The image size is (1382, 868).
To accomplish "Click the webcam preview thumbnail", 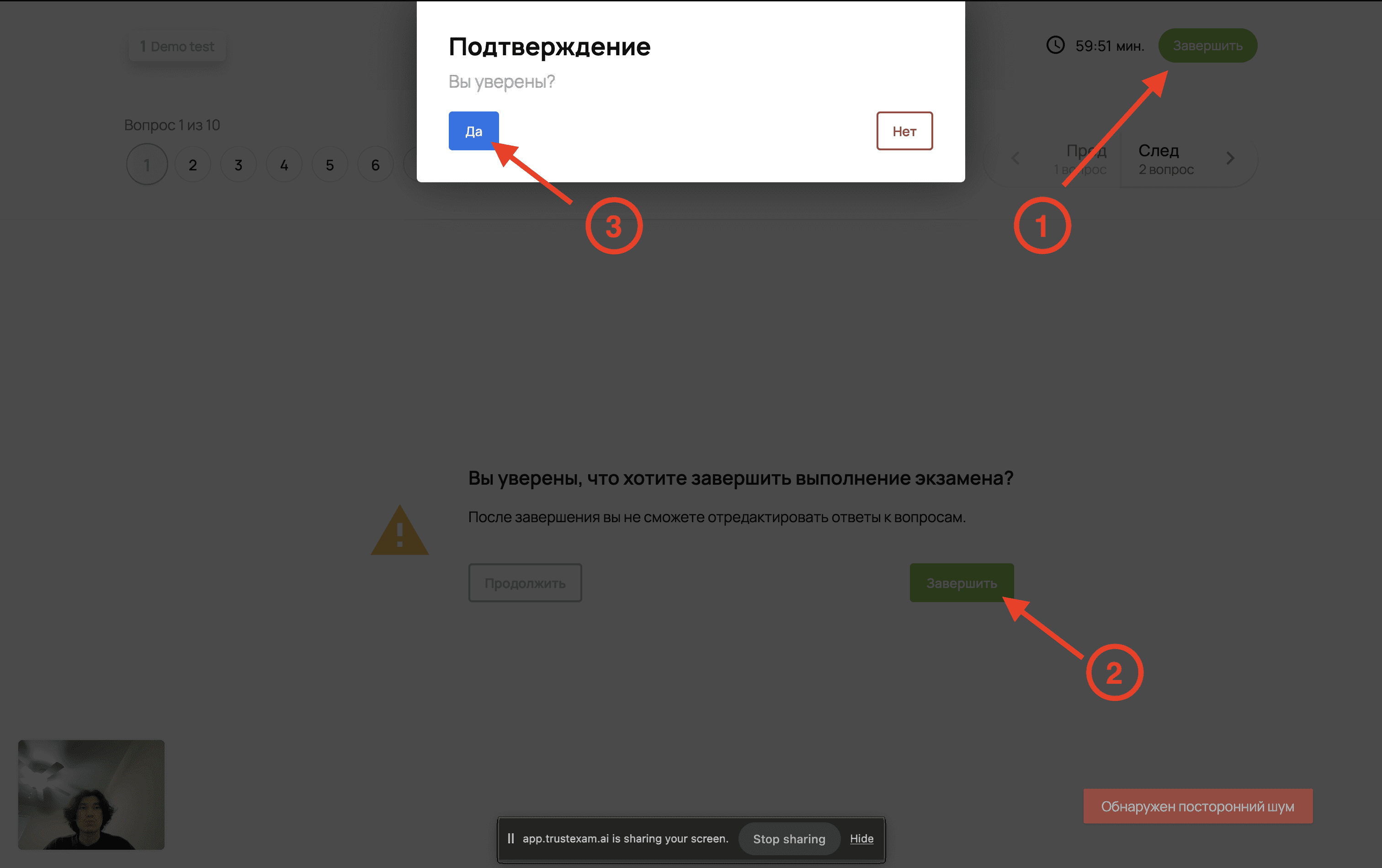I will tap(91, 794).
